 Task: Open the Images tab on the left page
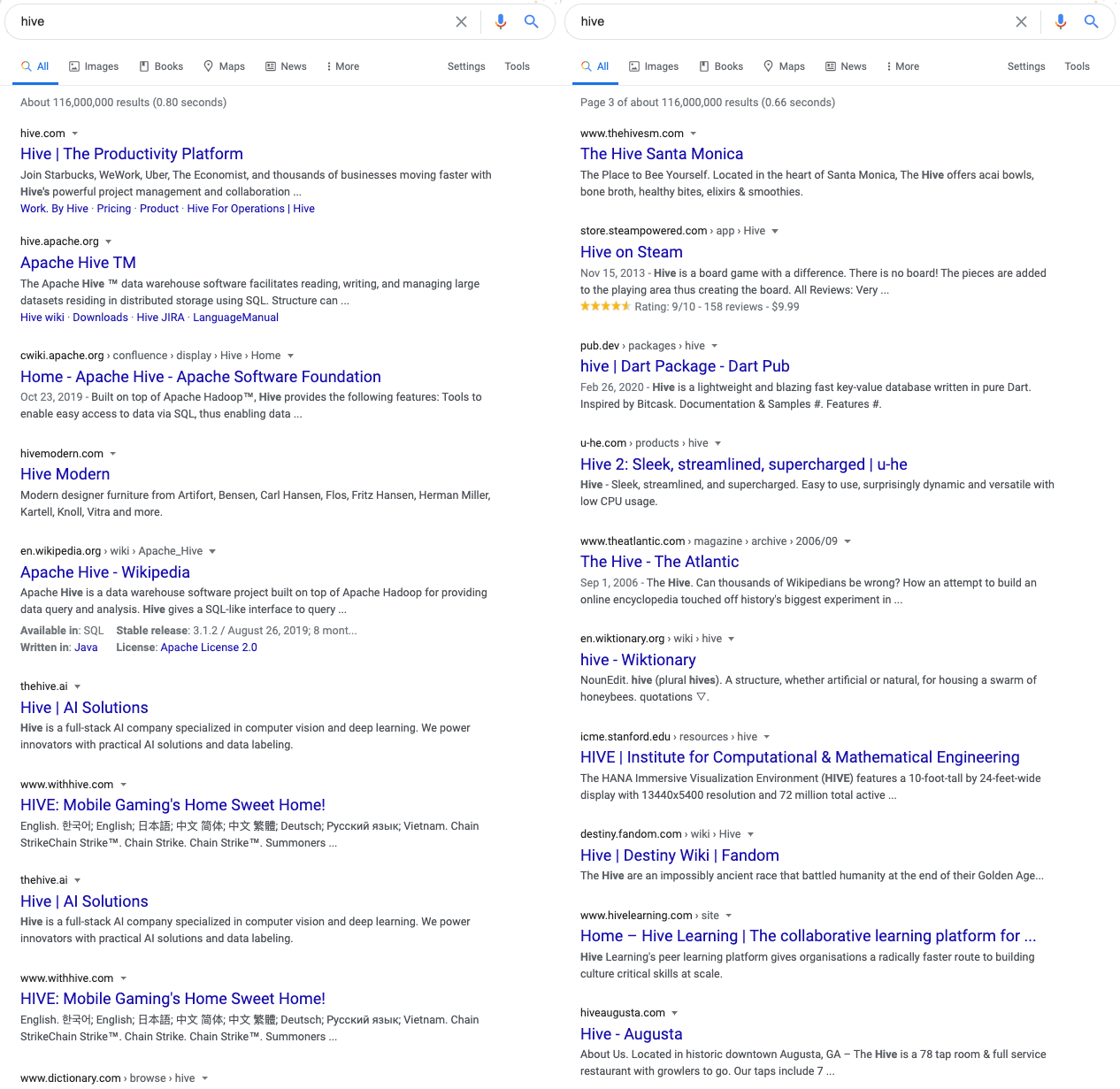pos(94,66)
